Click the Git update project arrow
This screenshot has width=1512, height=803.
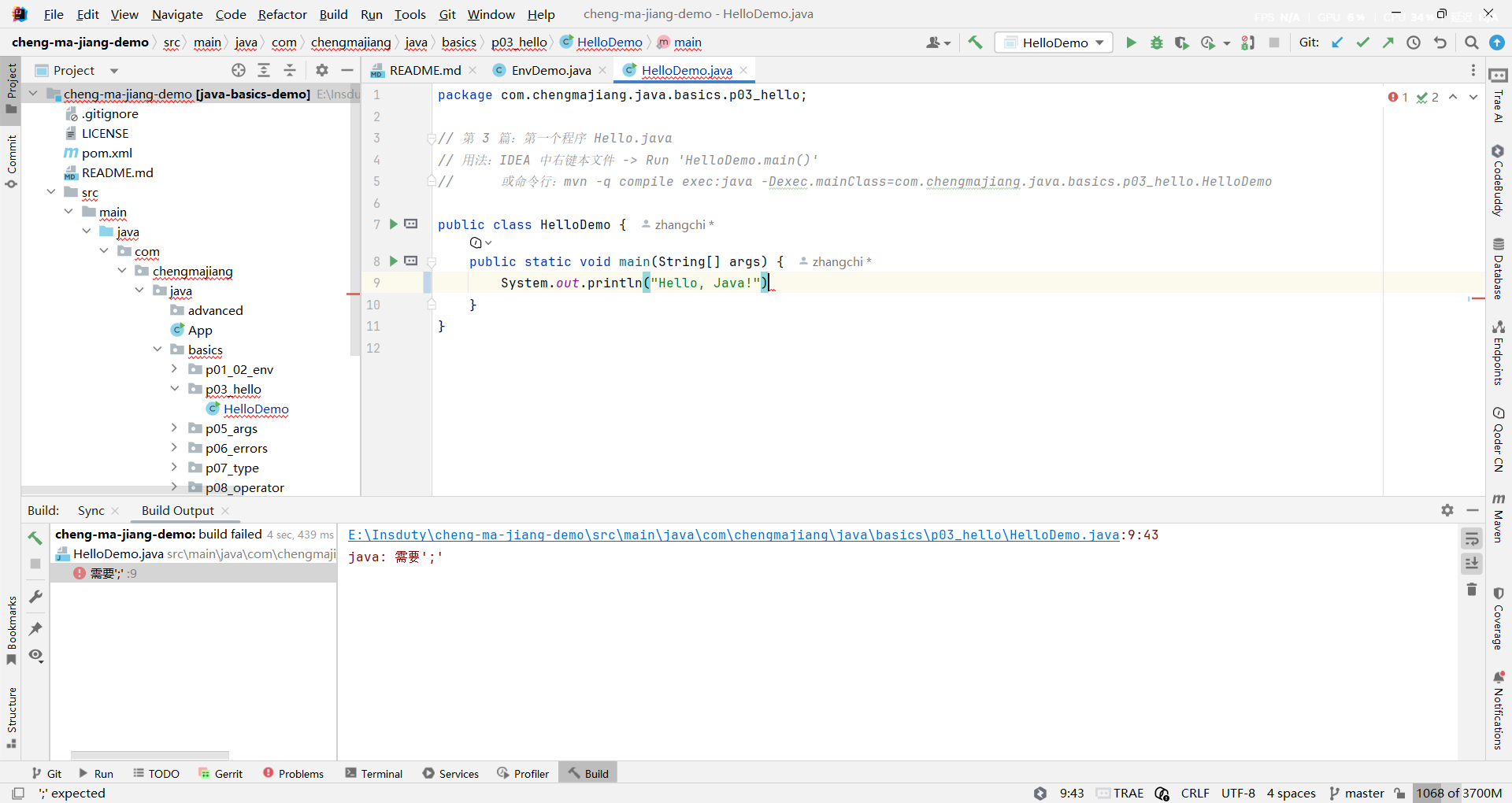click(x=1337, y=43)
